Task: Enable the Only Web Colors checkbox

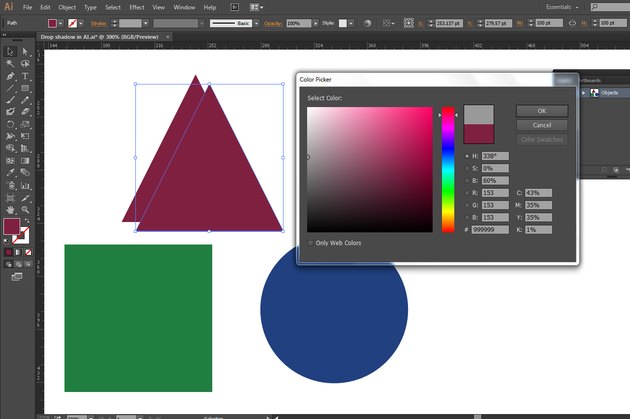Action: pos(311,243)
